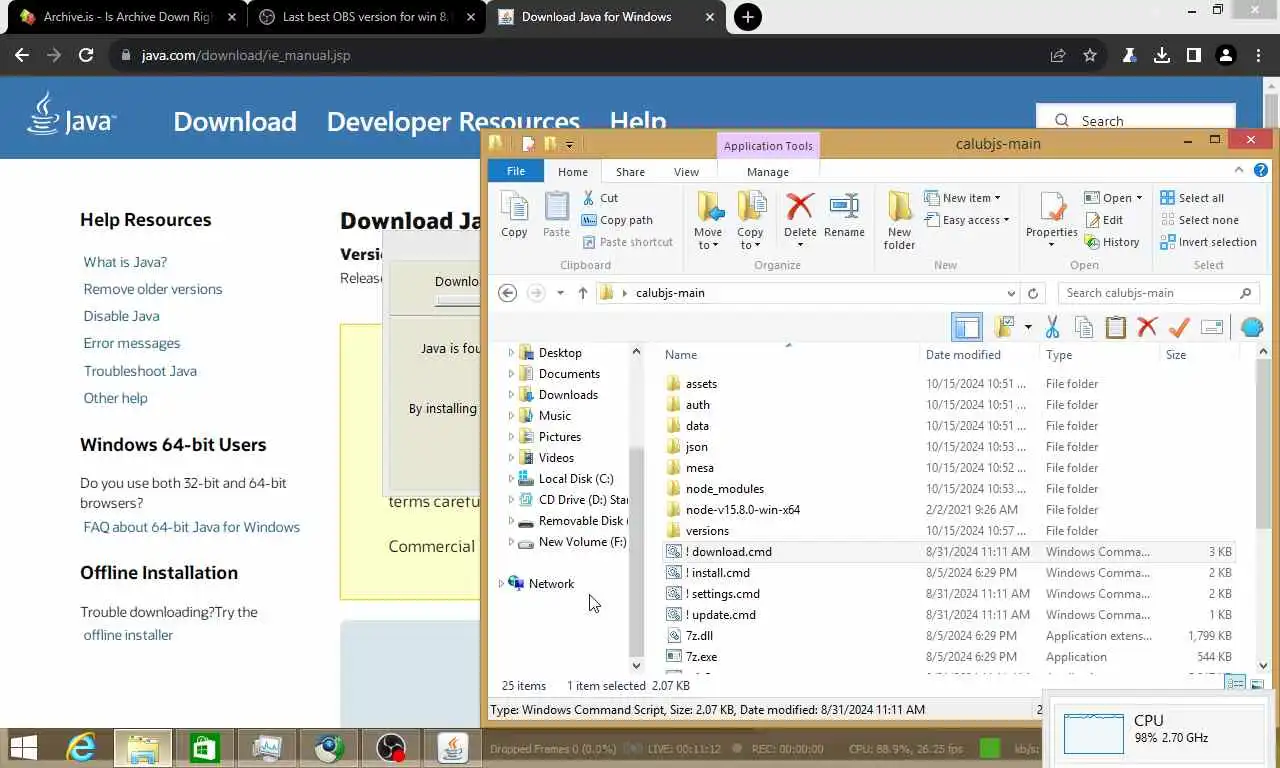This screenshot has height=768, width=1280.
Task: Click Copy path in the ribbon
Action: pyautogui.click(x=617, y=220)
